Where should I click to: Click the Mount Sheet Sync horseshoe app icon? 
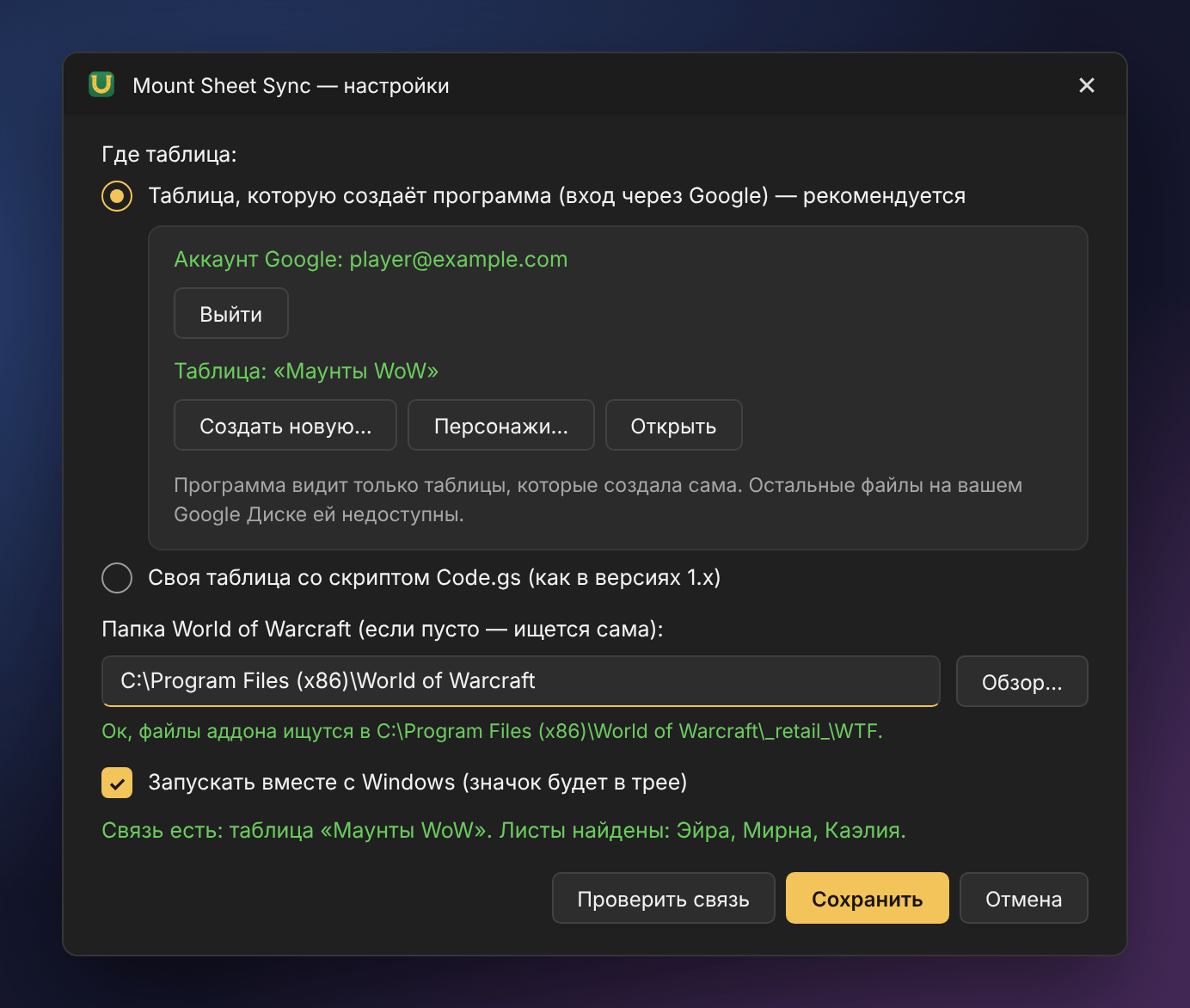click(101, 84)
